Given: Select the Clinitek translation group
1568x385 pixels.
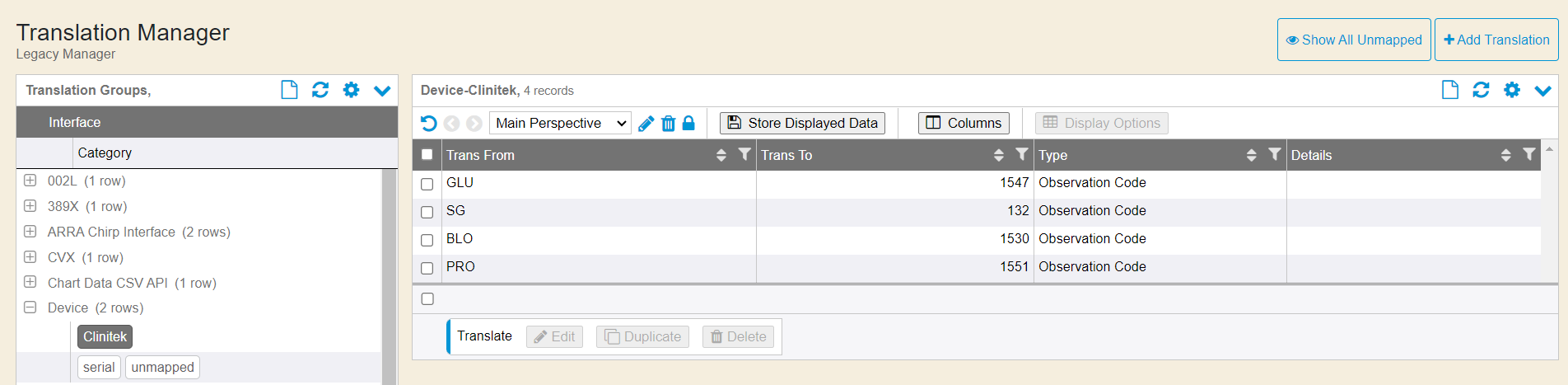Looking at the screenshot, I should [105, 336].
